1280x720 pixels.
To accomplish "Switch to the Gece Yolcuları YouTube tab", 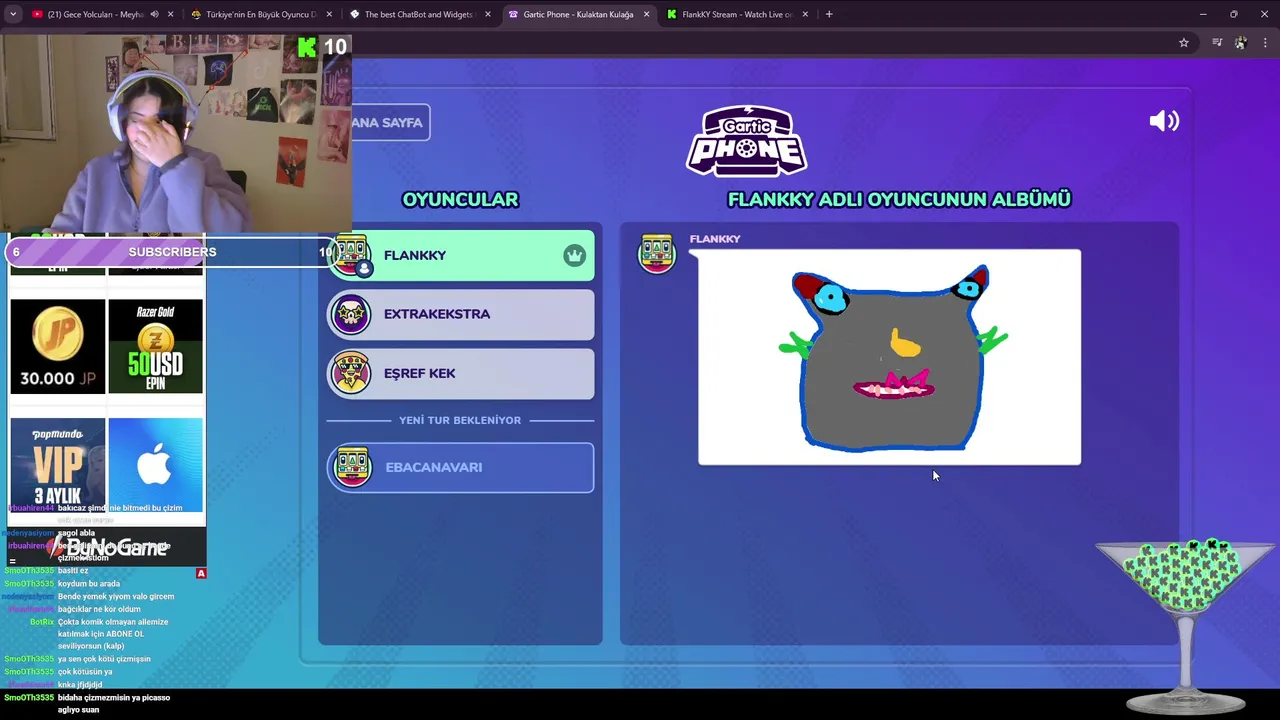I will [102, 14].
